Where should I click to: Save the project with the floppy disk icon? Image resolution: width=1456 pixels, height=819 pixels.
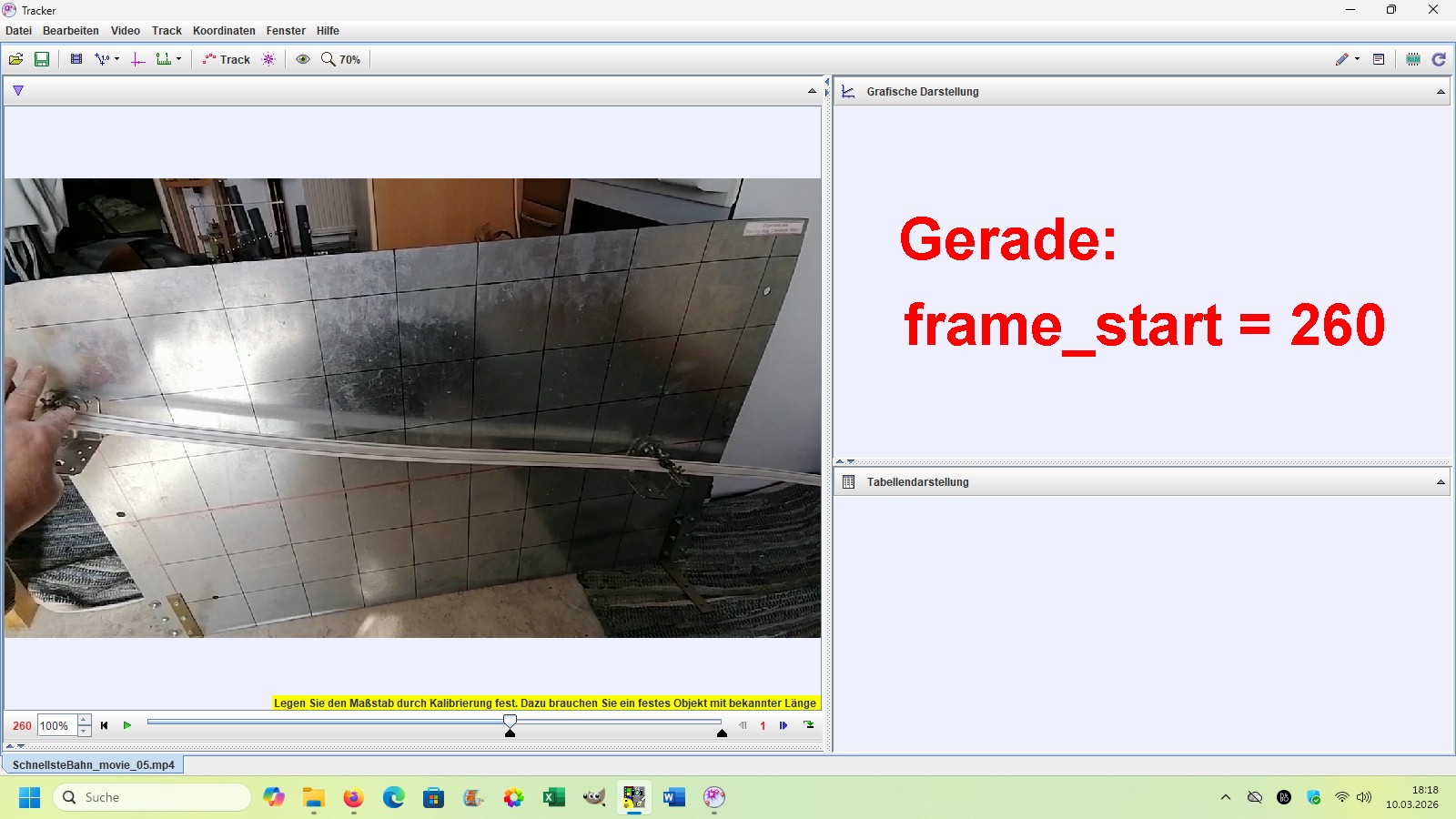tap(42, 59)
